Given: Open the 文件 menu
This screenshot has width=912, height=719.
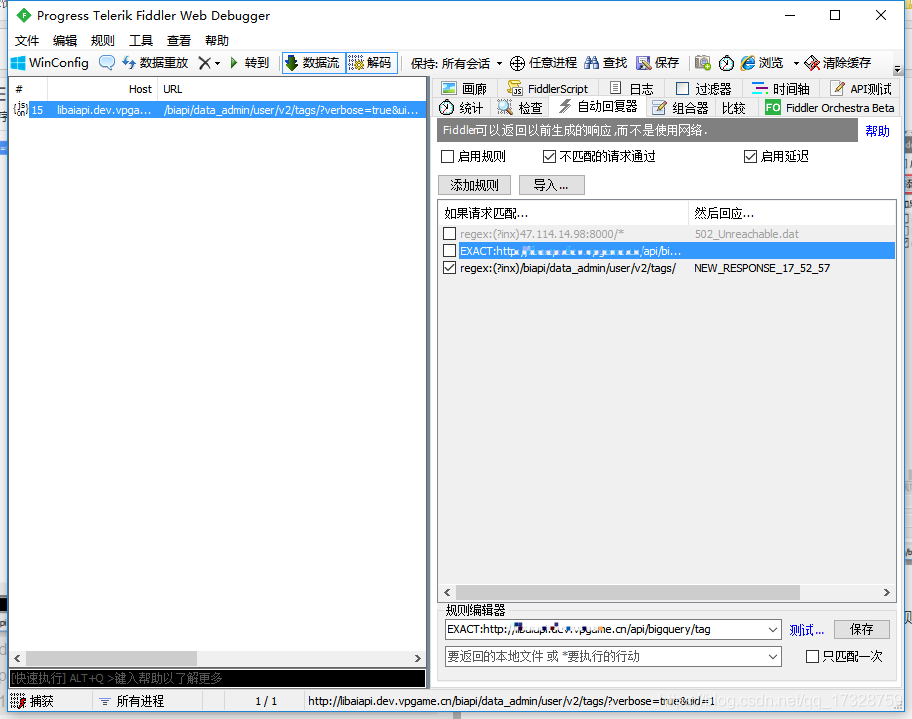Looking at the screenshot, I should coord(27,41).
